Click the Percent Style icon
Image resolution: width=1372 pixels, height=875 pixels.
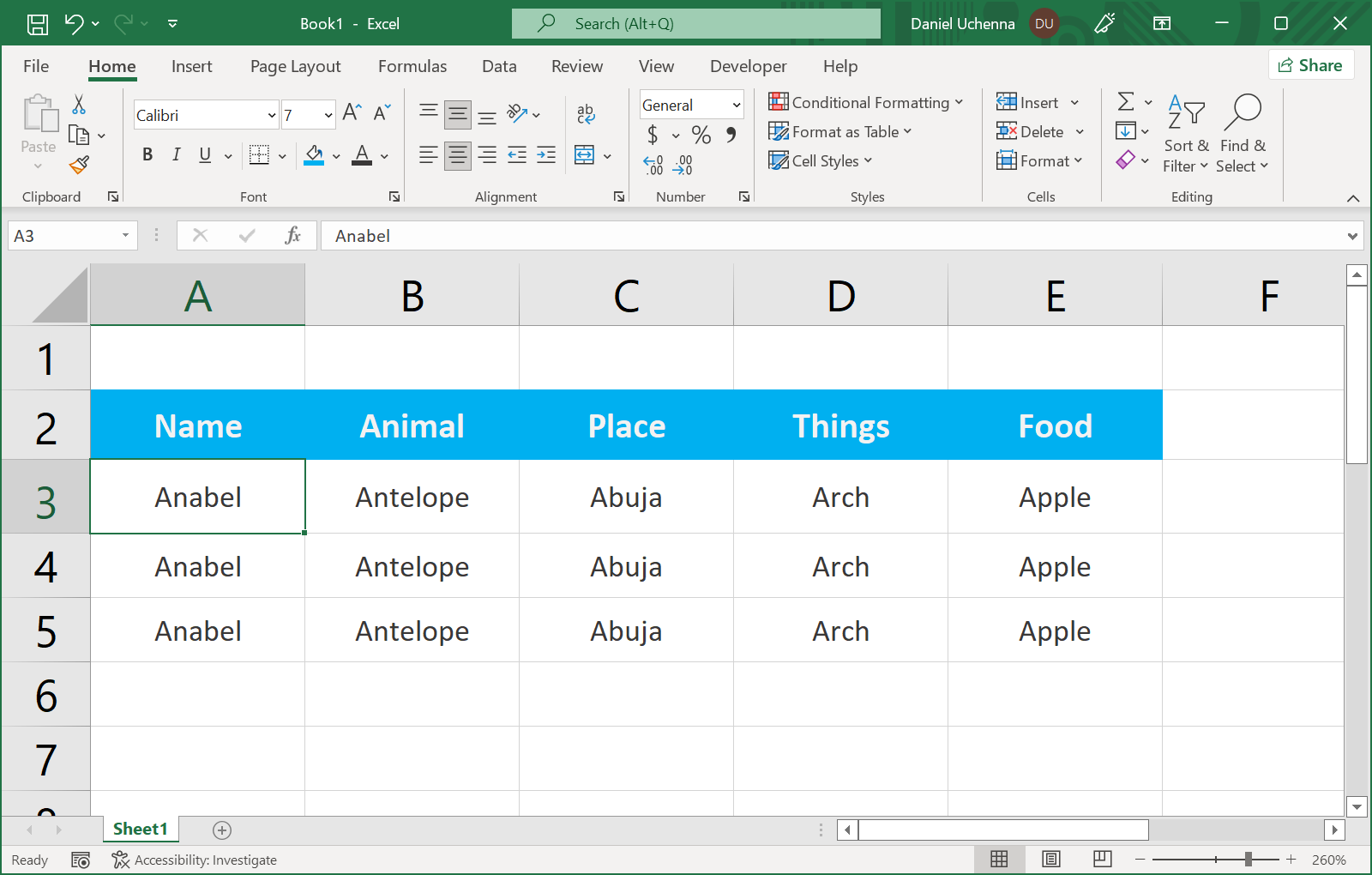701,135
